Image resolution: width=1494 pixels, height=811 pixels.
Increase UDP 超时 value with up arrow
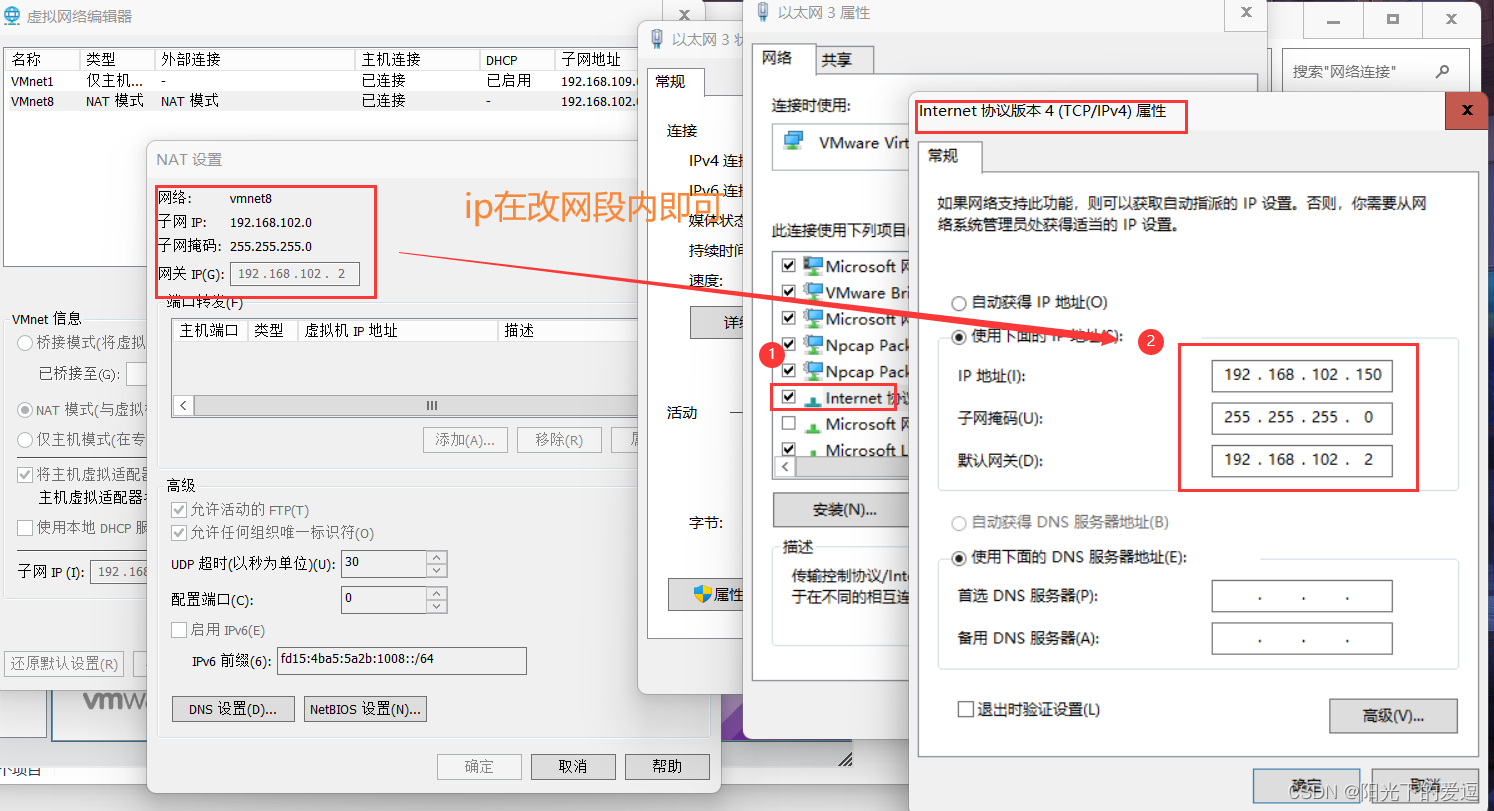pos(436,558)
